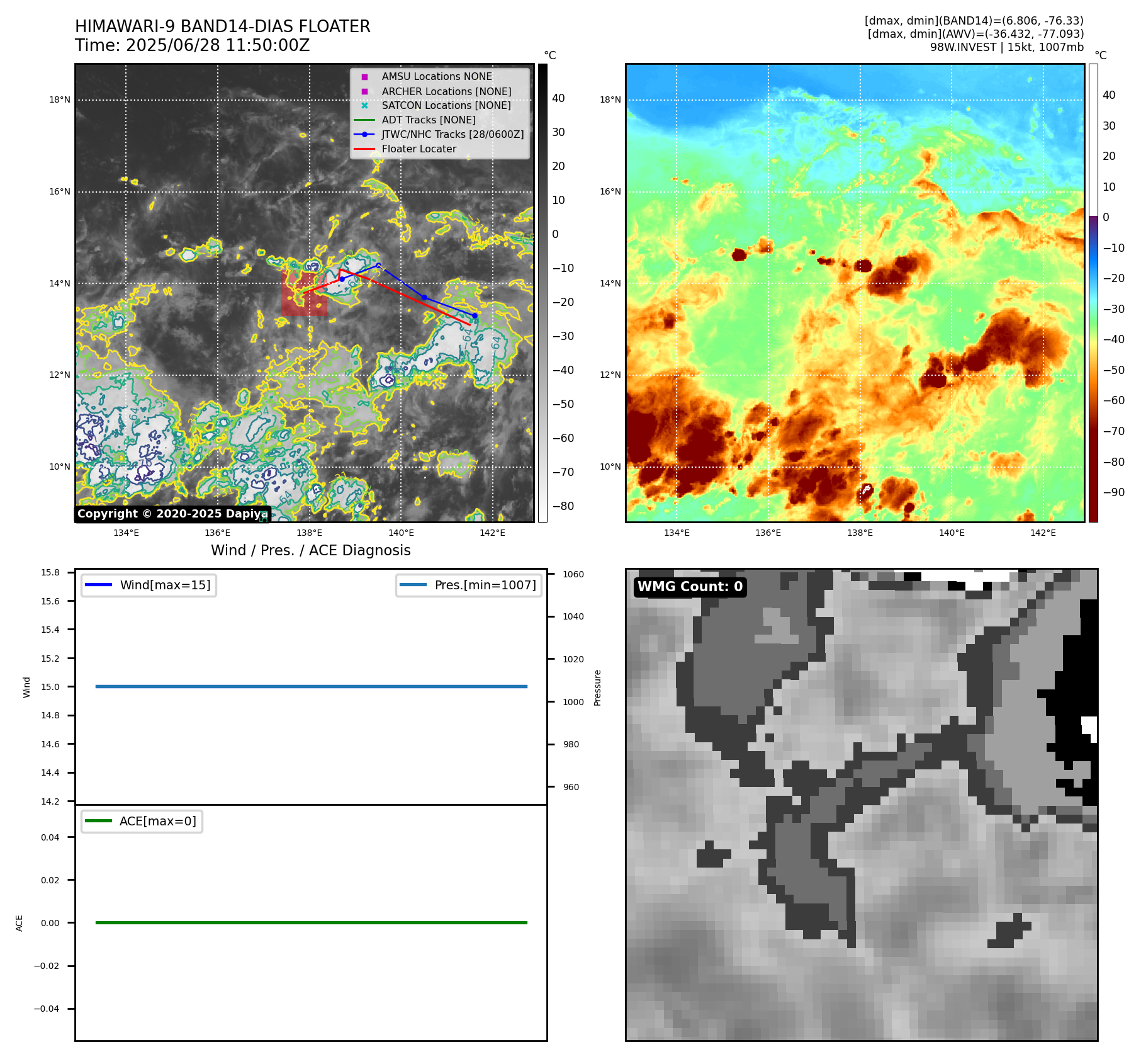The image size is (1141, 1064).
Task: Click the 134°E longitude label on left map
Action: pyautogui.click(x=126, y=533)
